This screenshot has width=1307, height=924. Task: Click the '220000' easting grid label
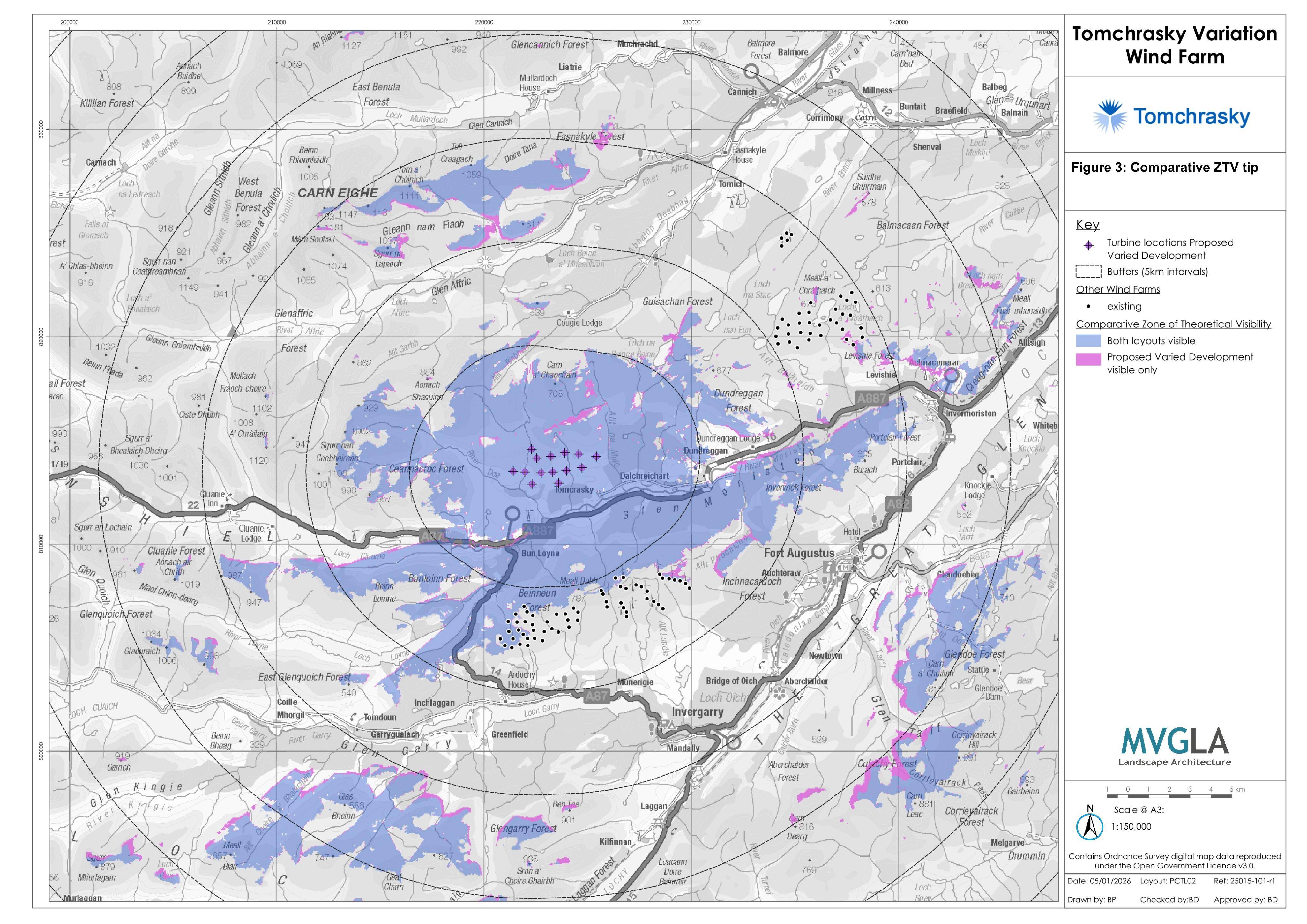click(x=484, y=23)
